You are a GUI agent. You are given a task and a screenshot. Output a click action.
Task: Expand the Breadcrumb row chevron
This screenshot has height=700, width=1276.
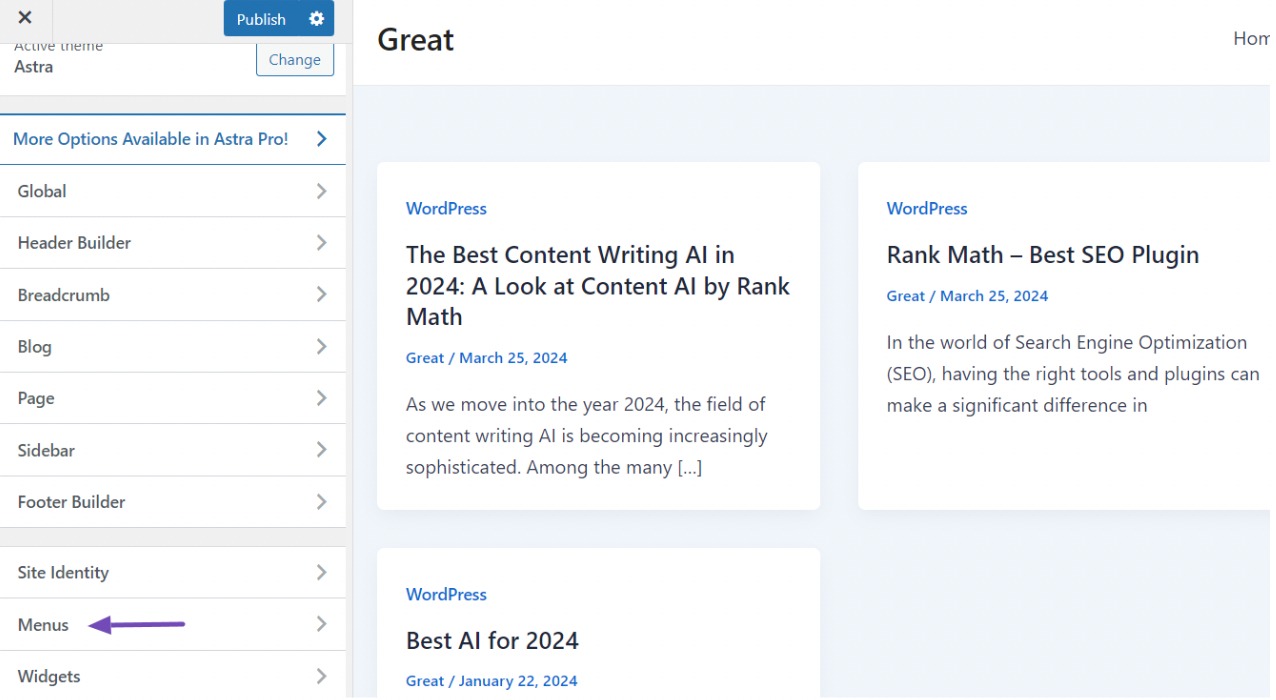click(322, 295)
